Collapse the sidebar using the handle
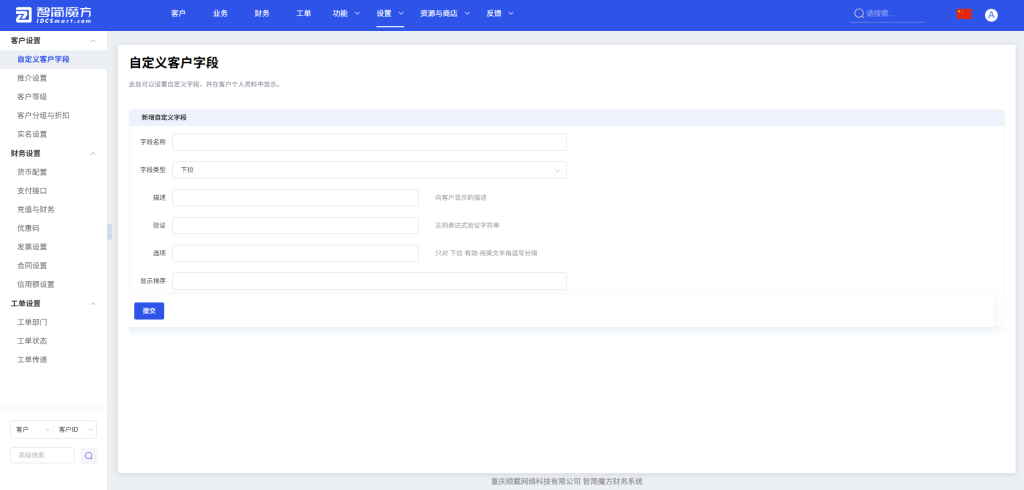 tap(110, 231)
